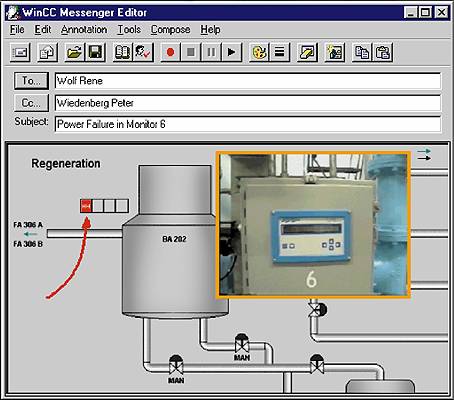
Task: Click the copy toolbar icon
Action: tap(362, 52)
